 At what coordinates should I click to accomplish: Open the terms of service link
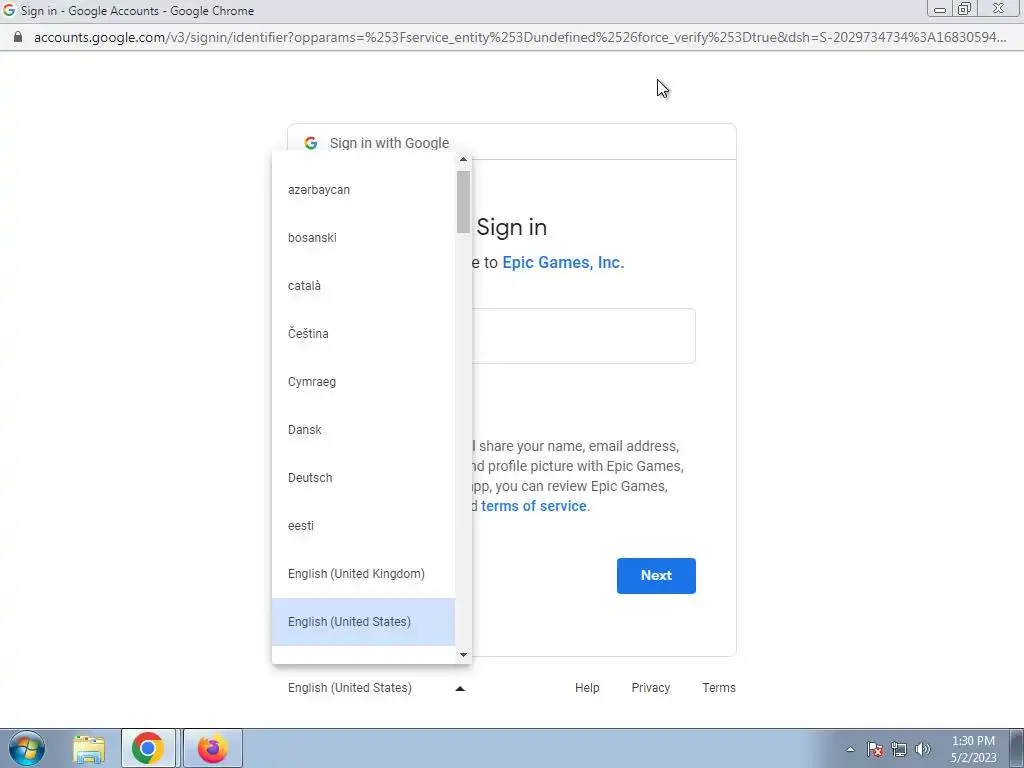[x=534, y=506]
